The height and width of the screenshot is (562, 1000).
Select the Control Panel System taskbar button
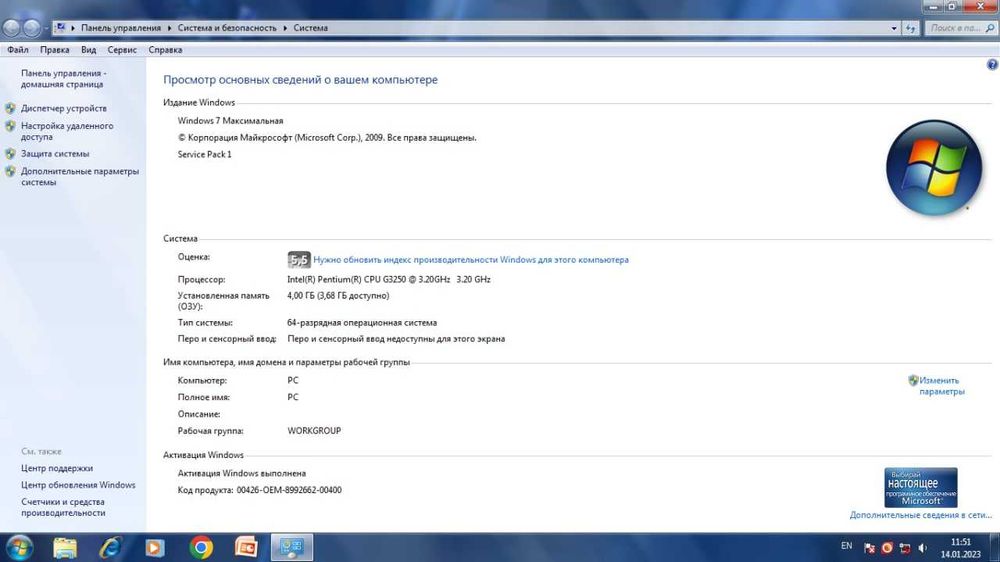coord(292,547)
